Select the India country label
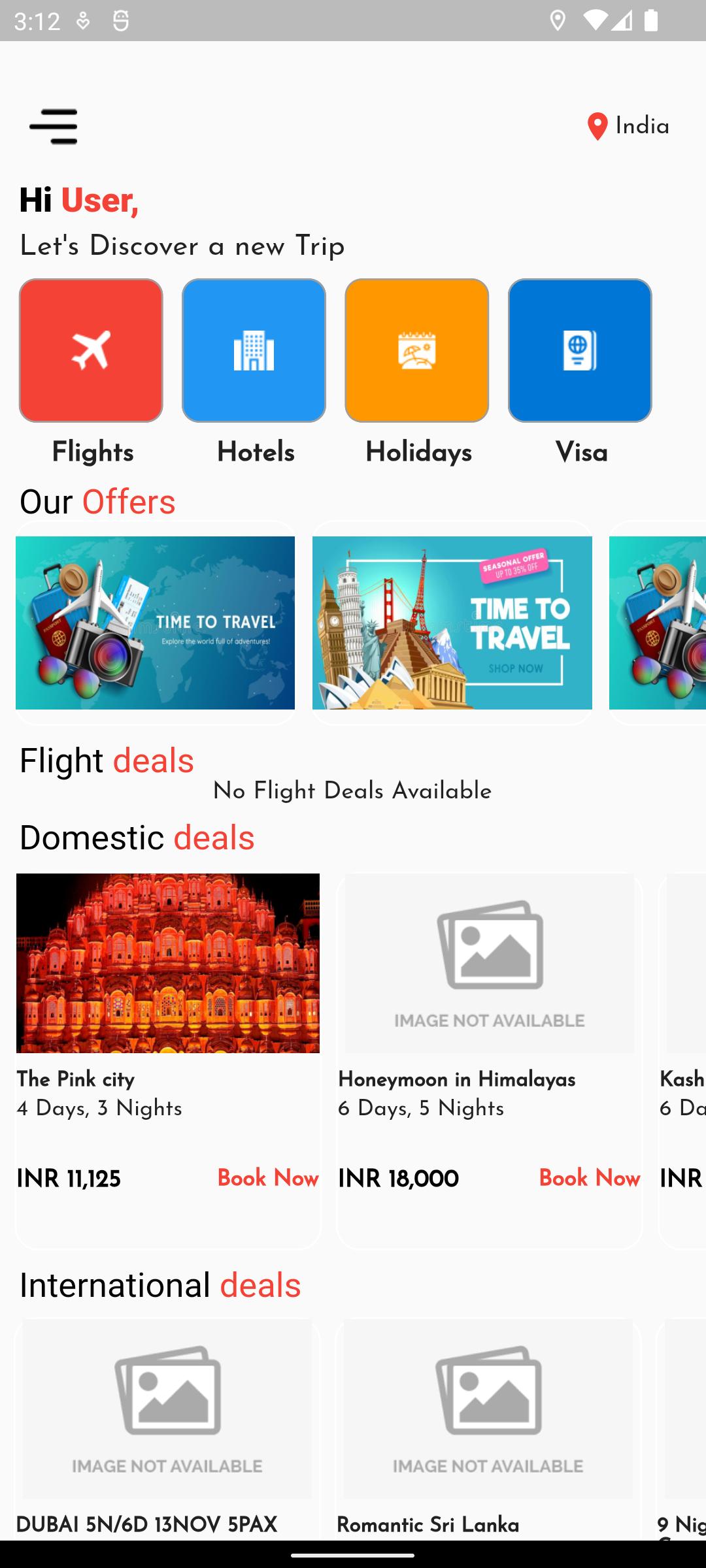This screenshot has width=706, height=1568. [643, 127]
